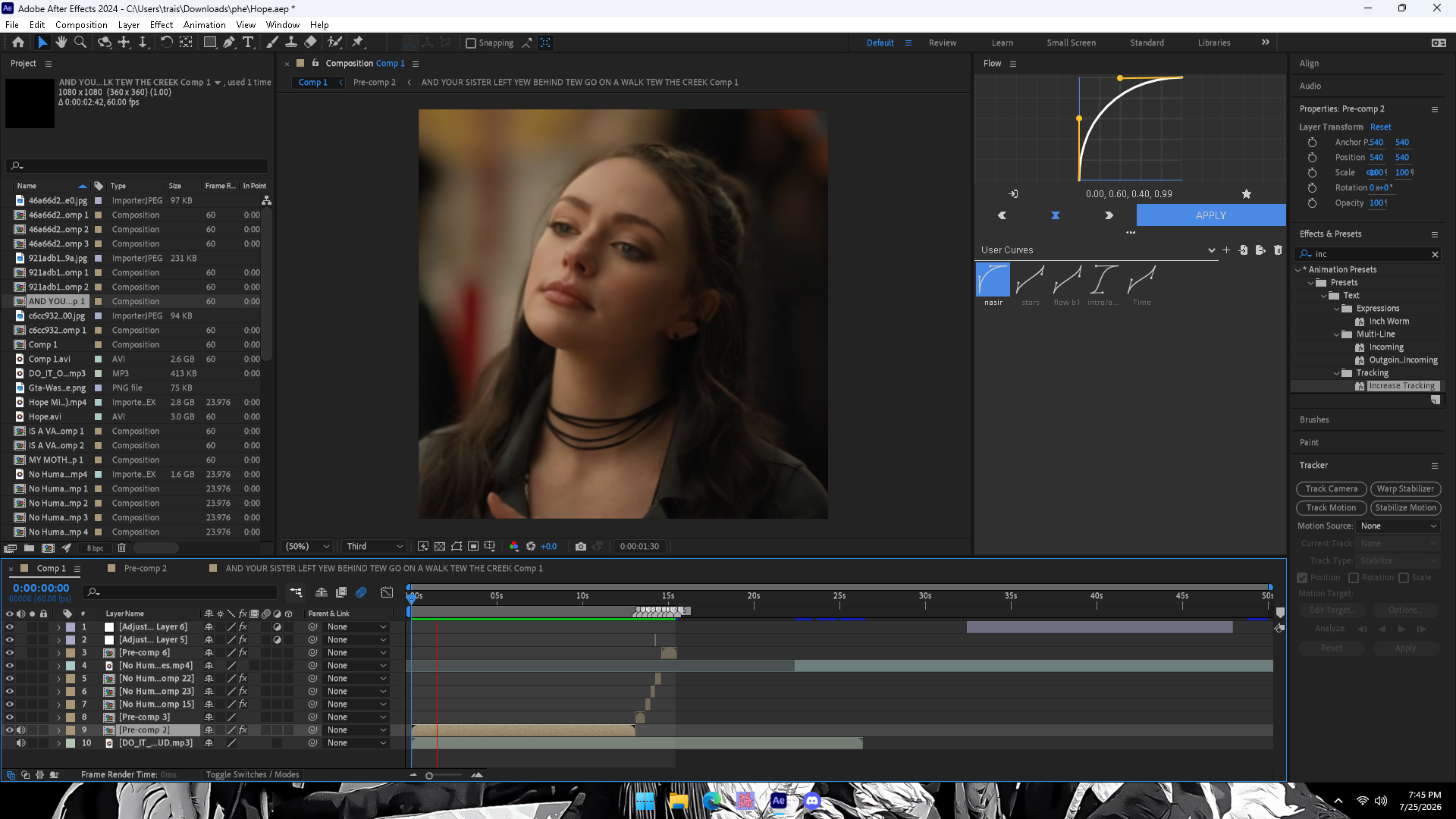Click the Flow read-keyframe curve icon

tap(1013, 194)
